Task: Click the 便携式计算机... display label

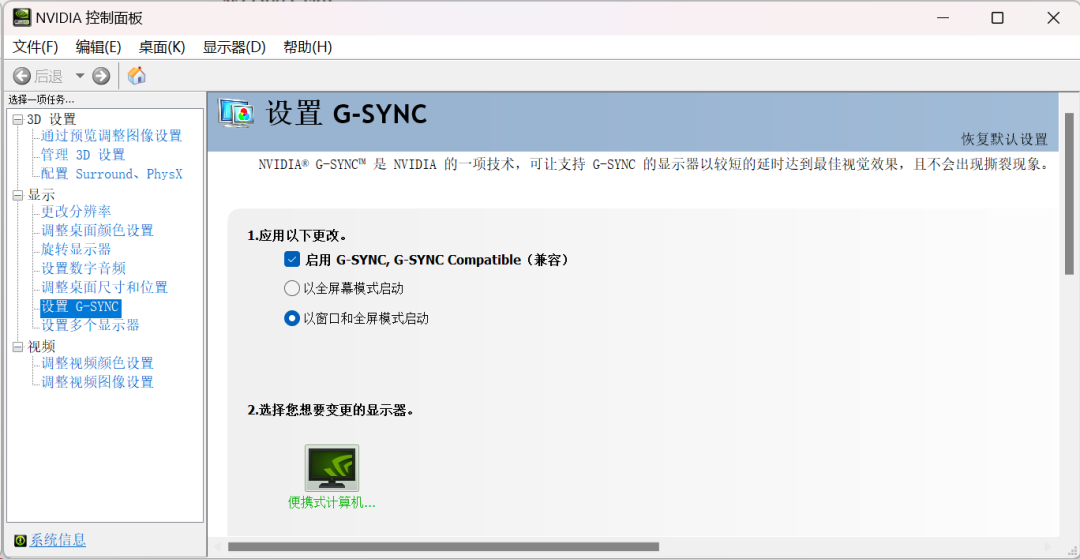Action: coord(332,503)
